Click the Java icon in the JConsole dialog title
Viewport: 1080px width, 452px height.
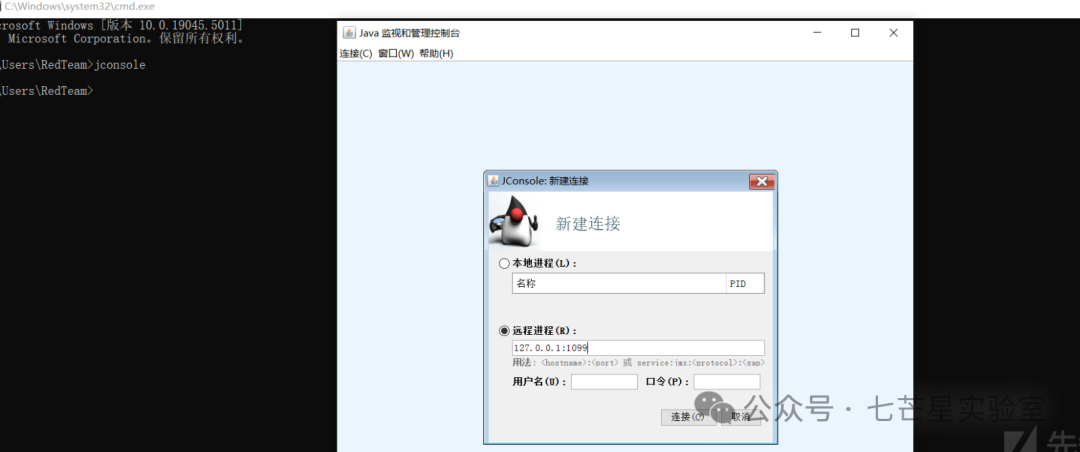(x=493, y=181)
